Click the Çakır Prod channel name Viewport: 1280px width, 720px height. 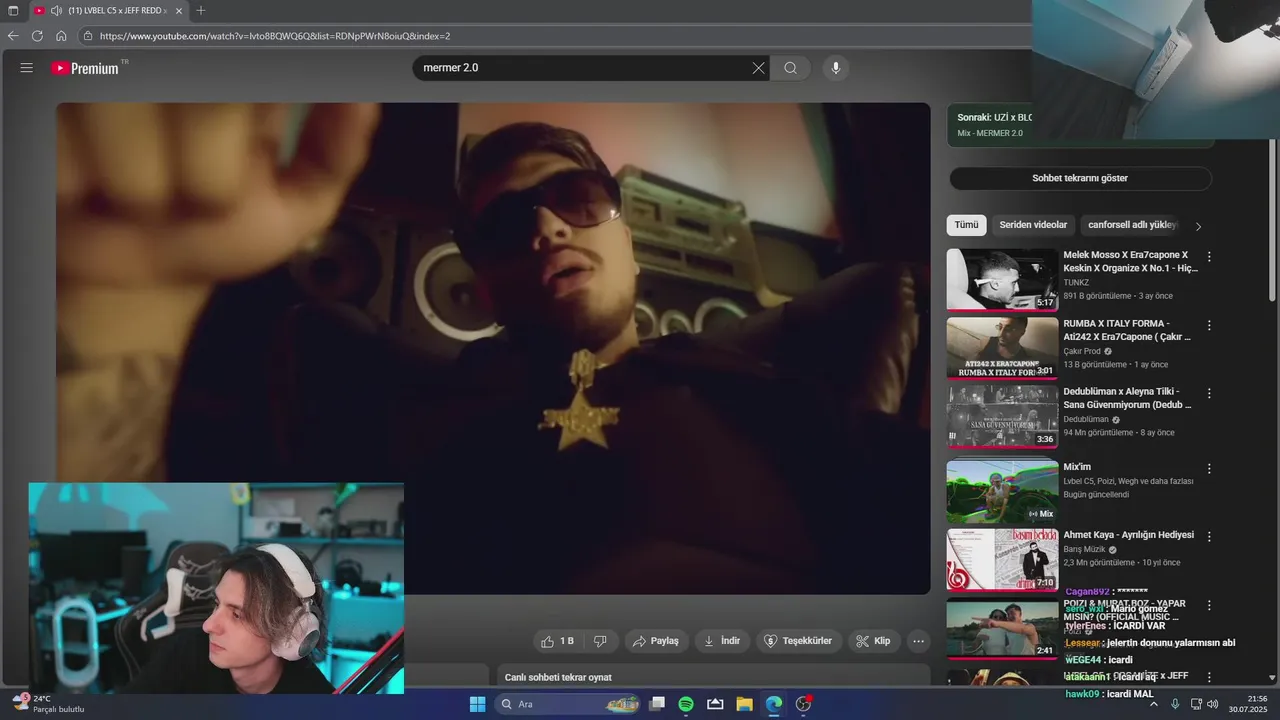1082,352
